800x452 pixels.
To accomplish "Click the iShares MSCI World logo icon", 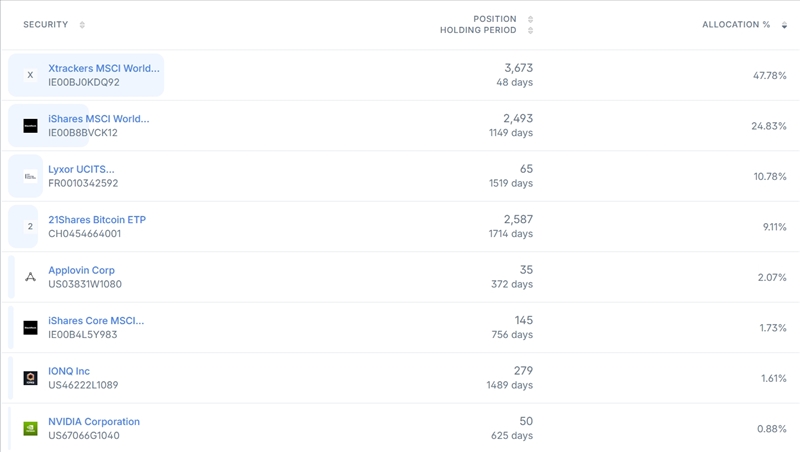I will (30, 126).
